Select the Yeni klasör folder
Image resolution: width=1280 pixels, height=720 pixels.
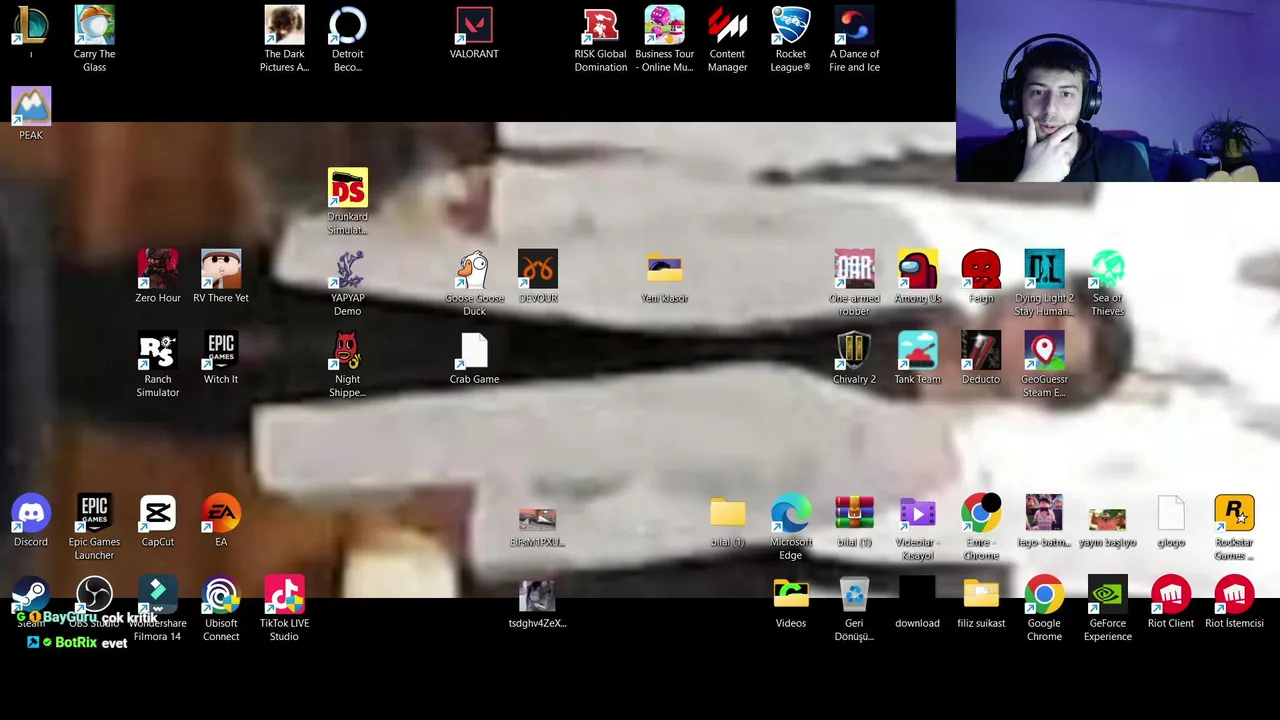[664, 277]
